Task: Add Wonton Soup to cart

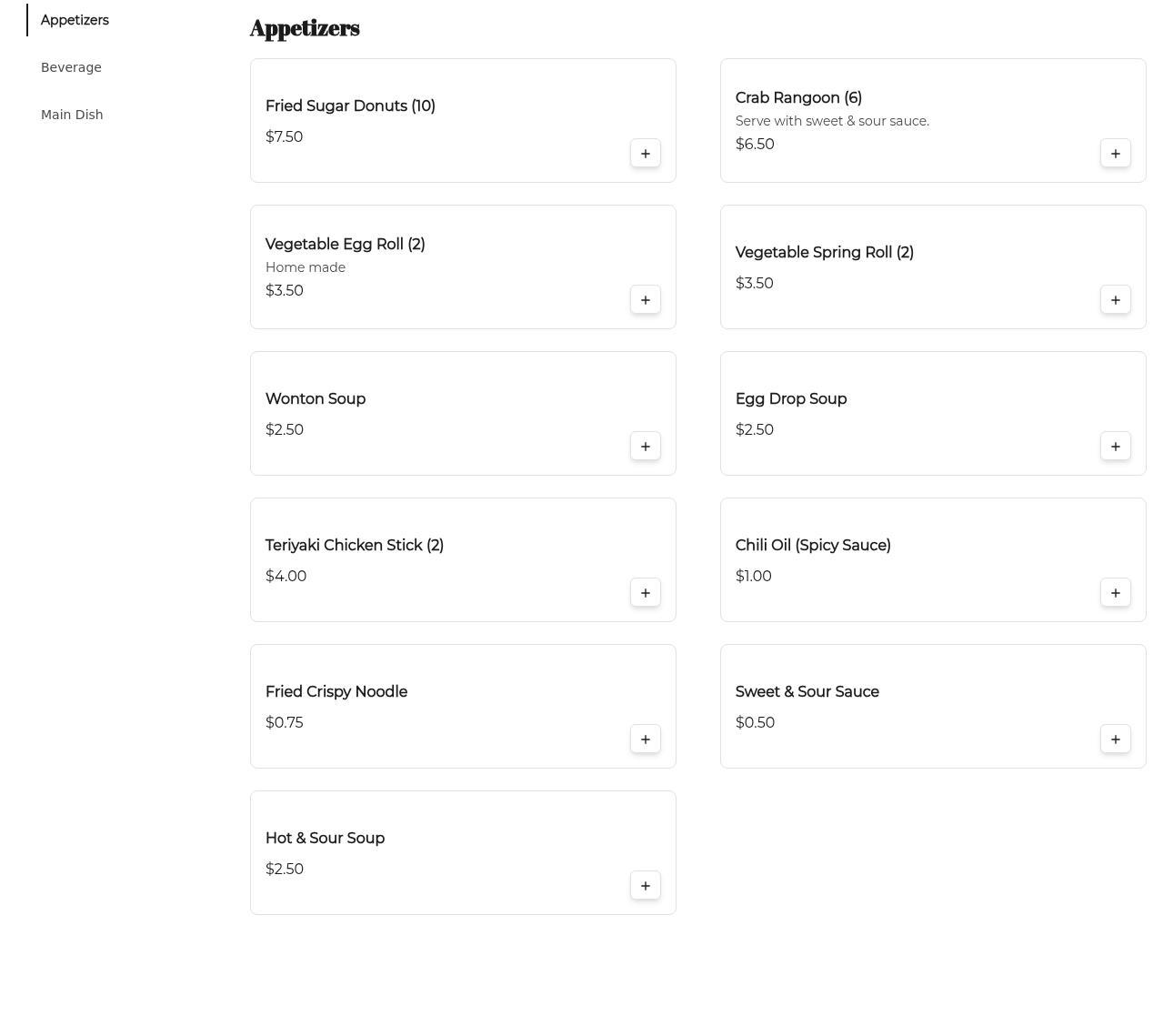Action: pyautogui.click(x=645, y=447)
